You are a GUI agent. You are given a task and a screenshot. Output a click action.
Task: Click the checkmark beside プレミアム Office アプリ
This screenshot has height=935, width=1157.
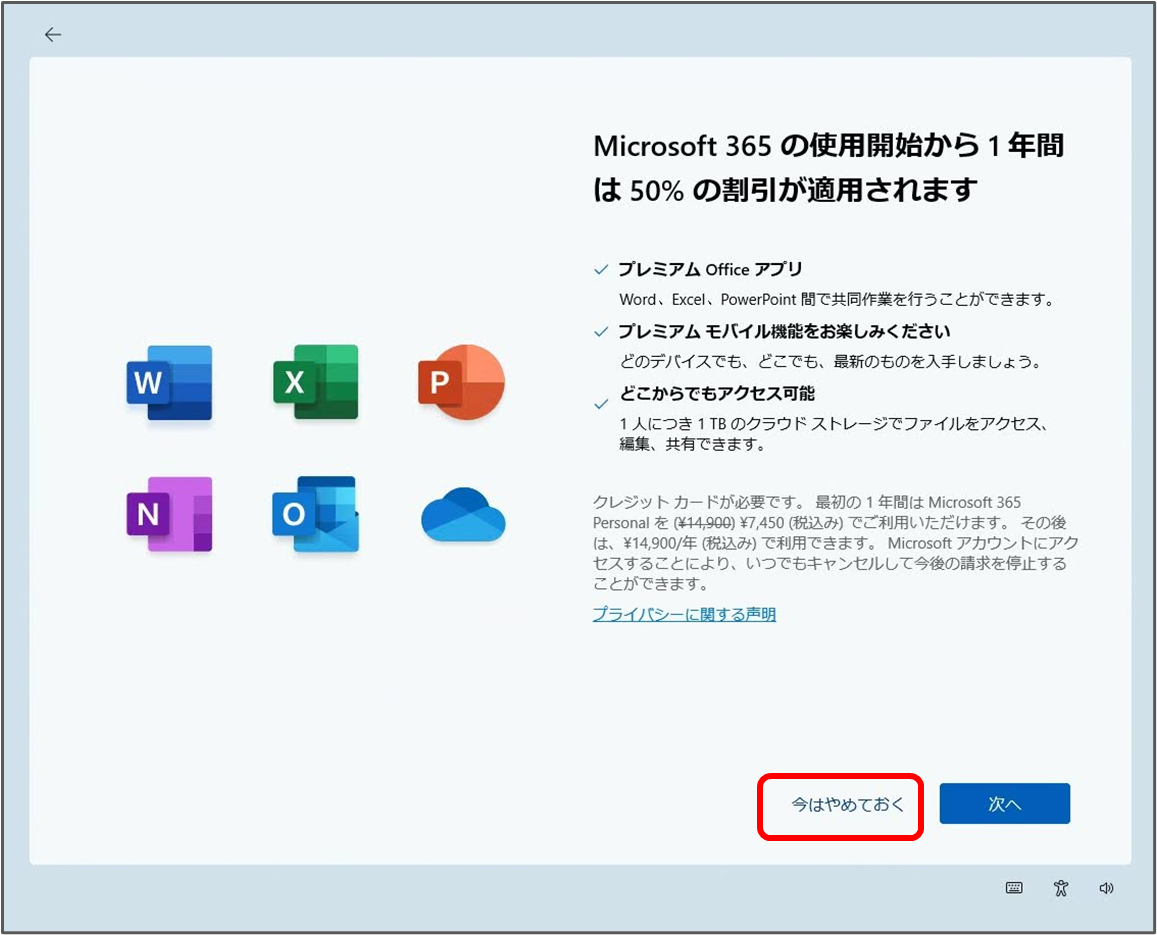pos(601,269)
